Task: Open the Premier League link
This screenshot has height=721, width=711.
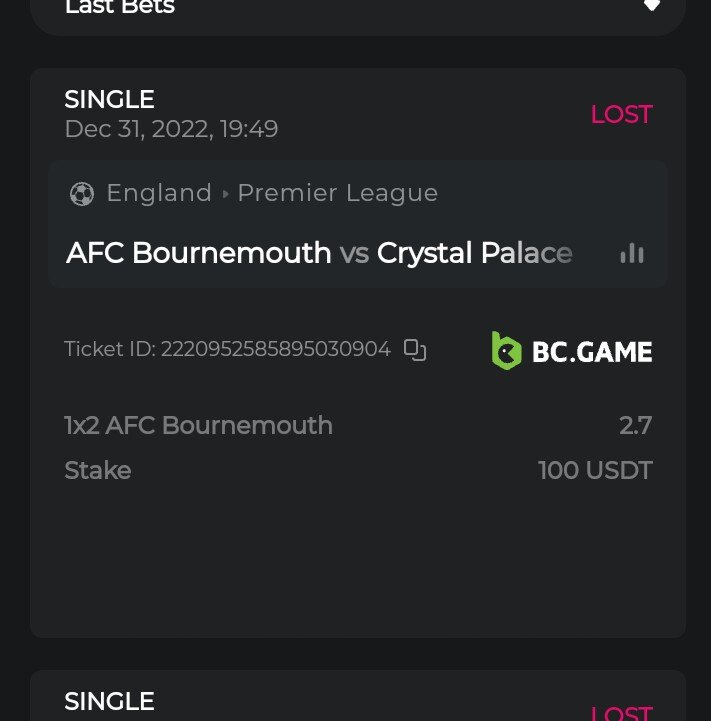Action: coord(337,193)
